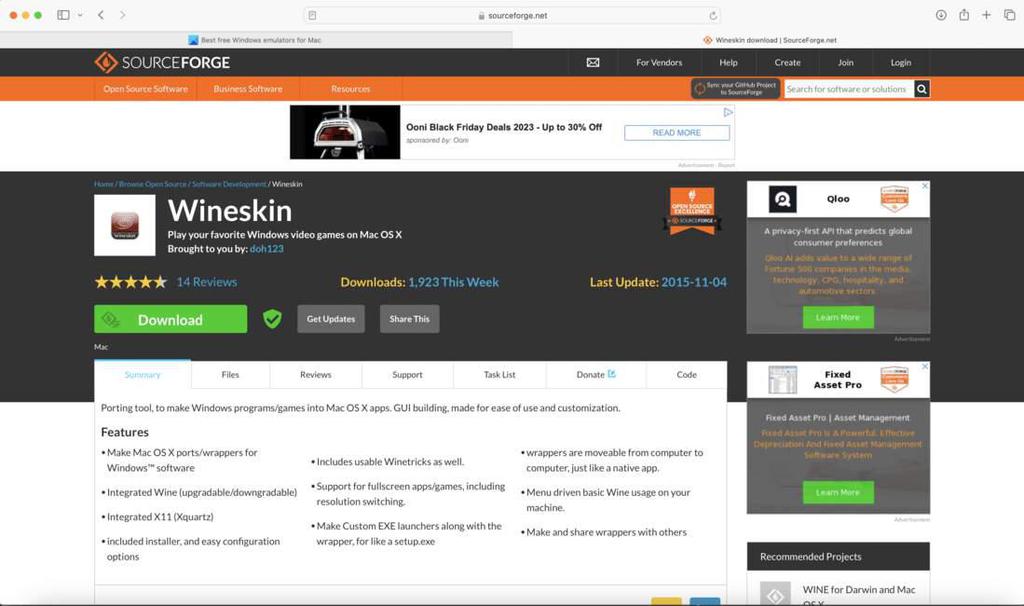
Task: Reload the page with the refresh icon
Action: click(713, 15)
